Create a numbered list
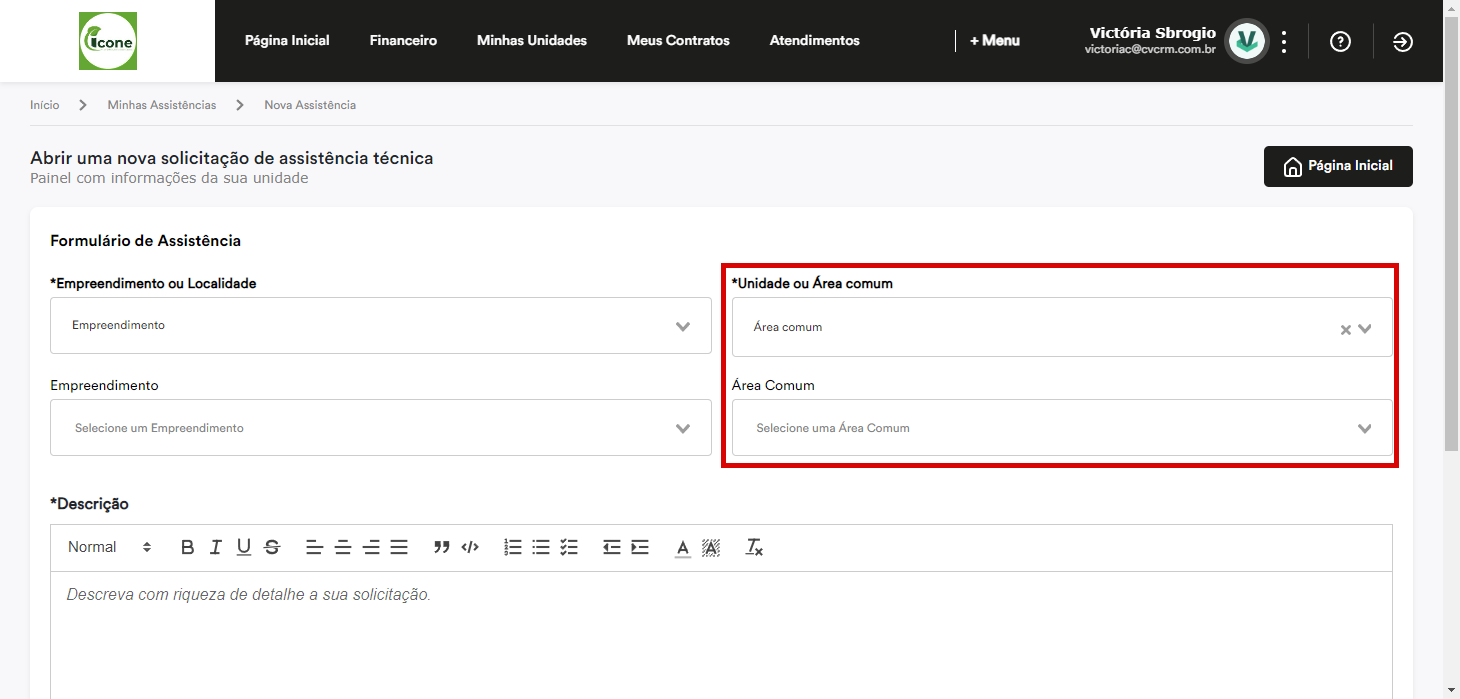Screen dimensions: 1460x699 (x=513, y=547)
